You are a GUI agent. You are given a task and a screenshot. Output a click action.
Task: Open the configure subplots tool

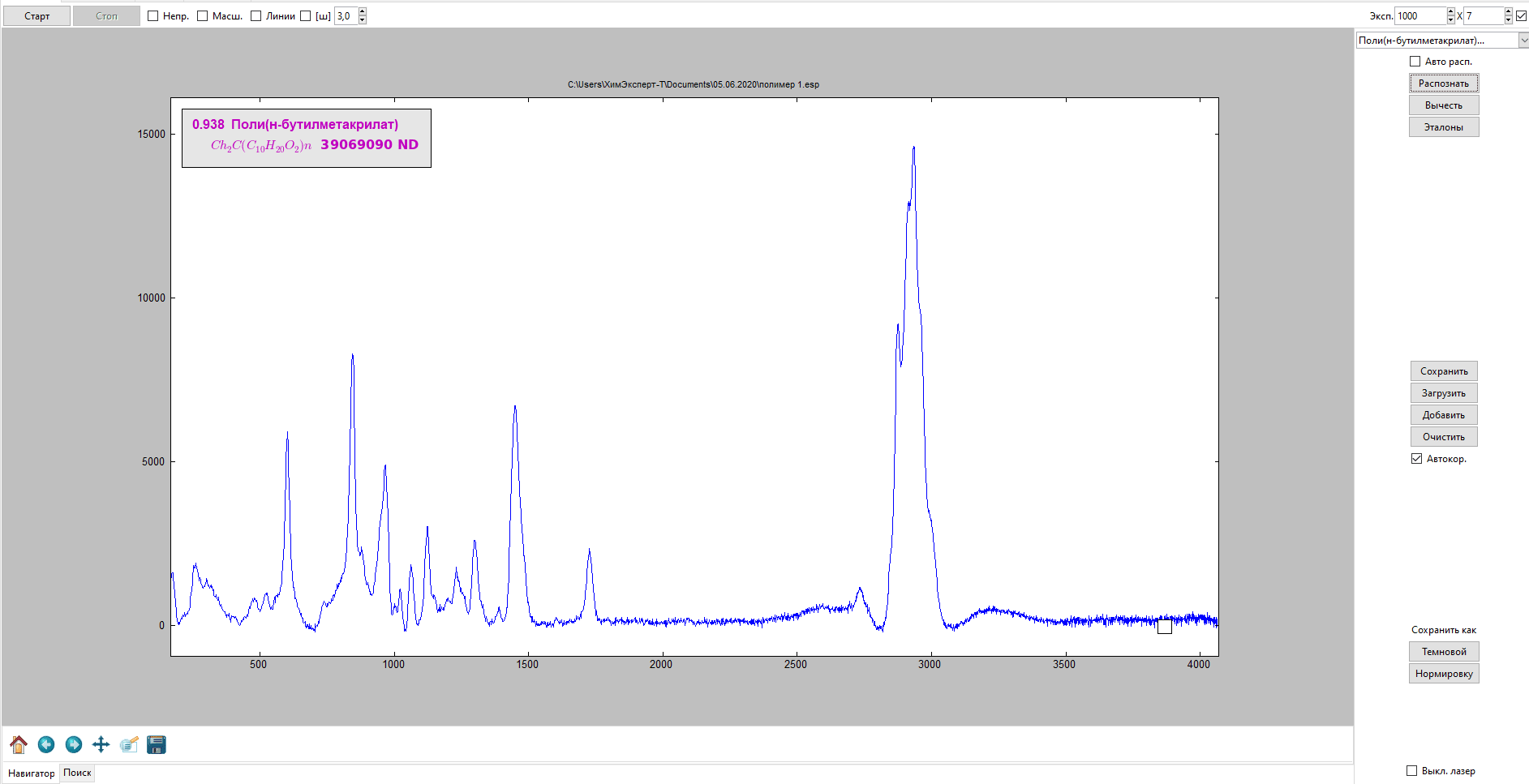point(129,744)
